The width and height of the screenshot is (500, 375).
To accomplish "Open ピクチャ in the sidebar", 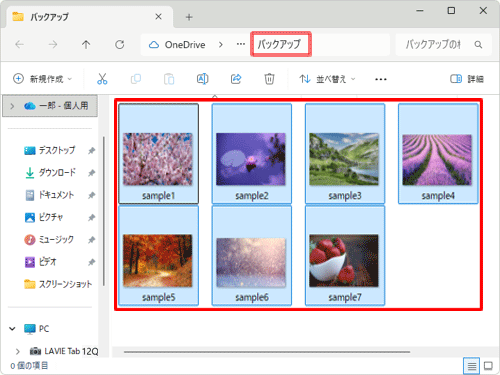I will pos(44,217).
